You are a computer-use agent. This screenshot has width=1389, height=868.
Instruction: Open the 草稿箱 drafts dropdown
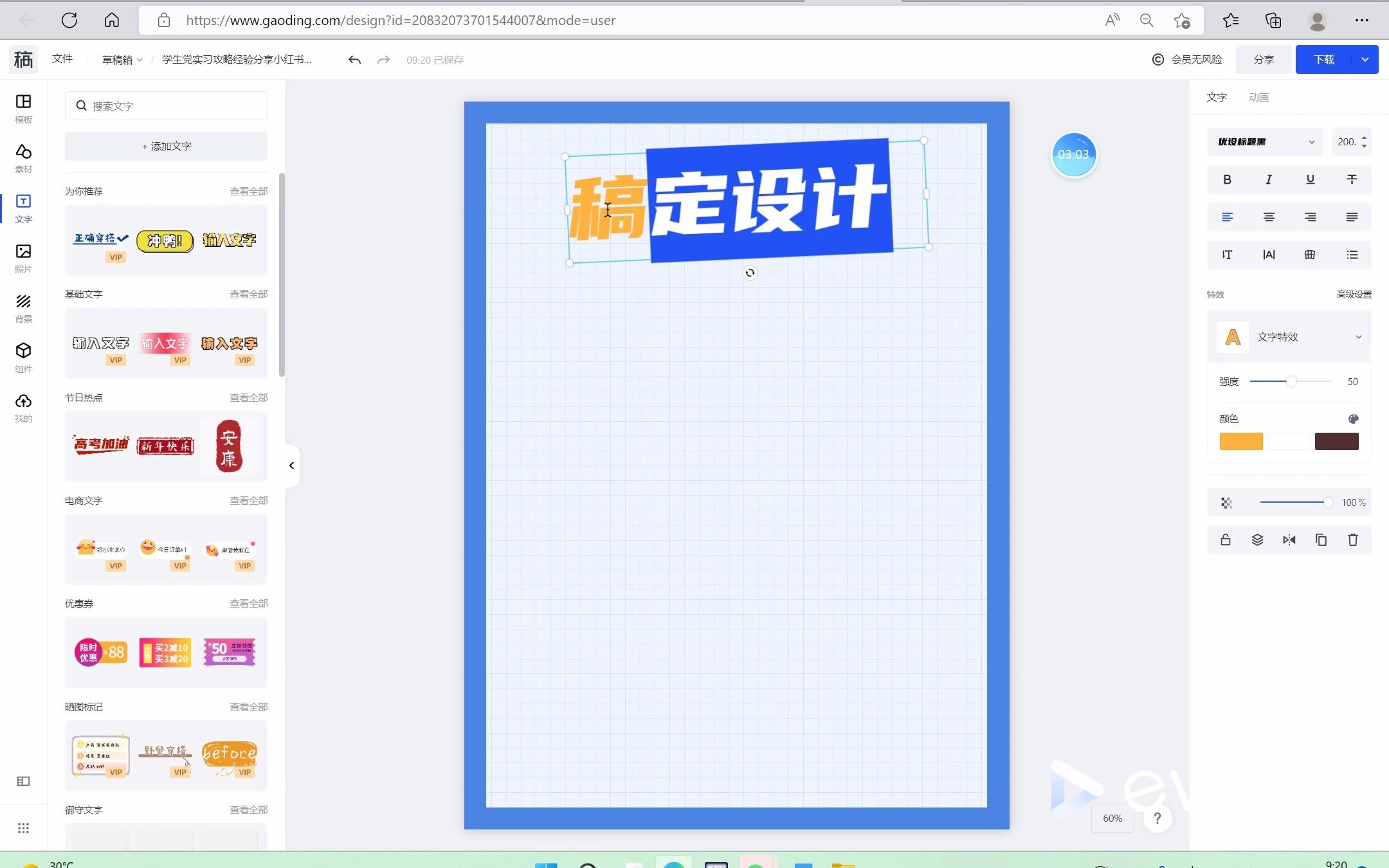point(122,60)
